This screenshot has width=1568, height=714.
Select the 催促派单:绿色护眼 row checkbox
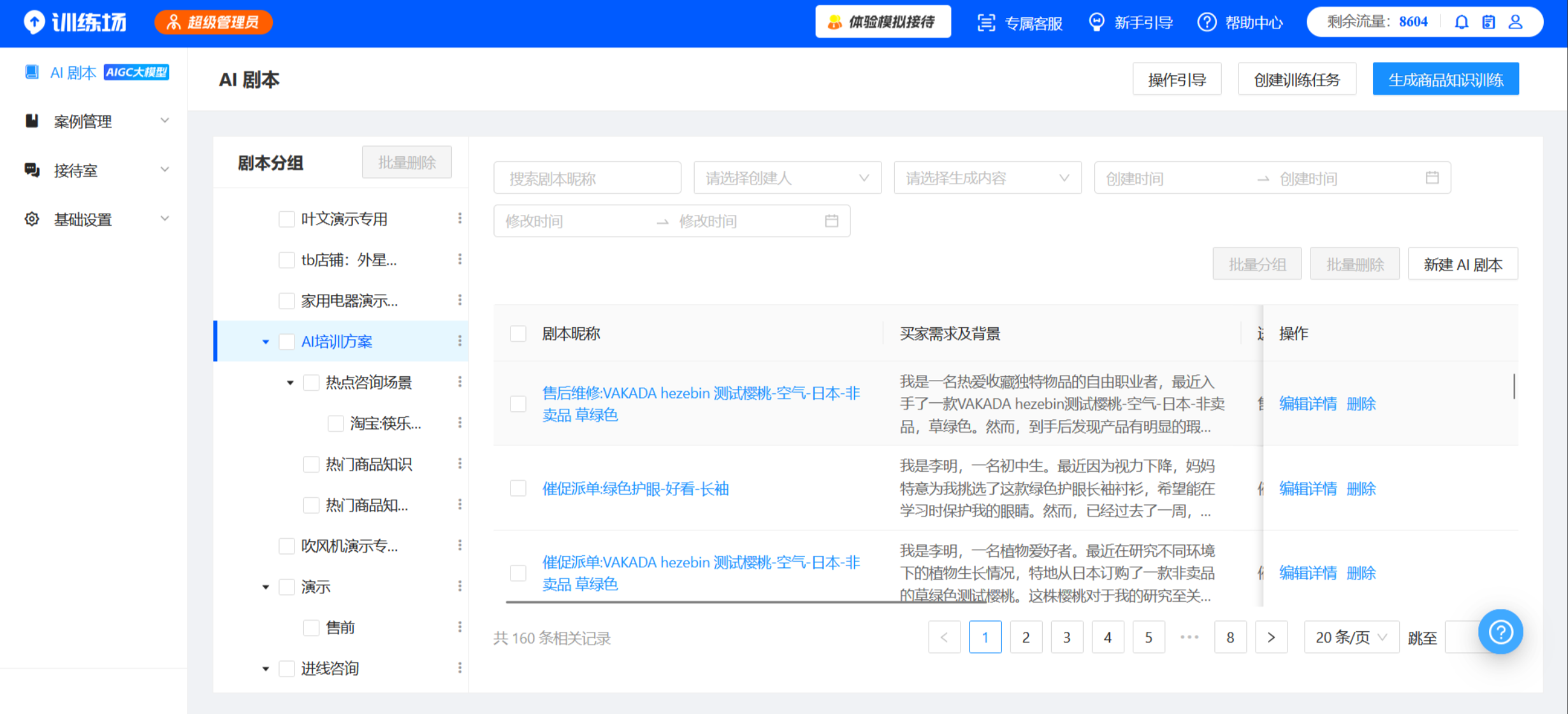pos(518,488)
